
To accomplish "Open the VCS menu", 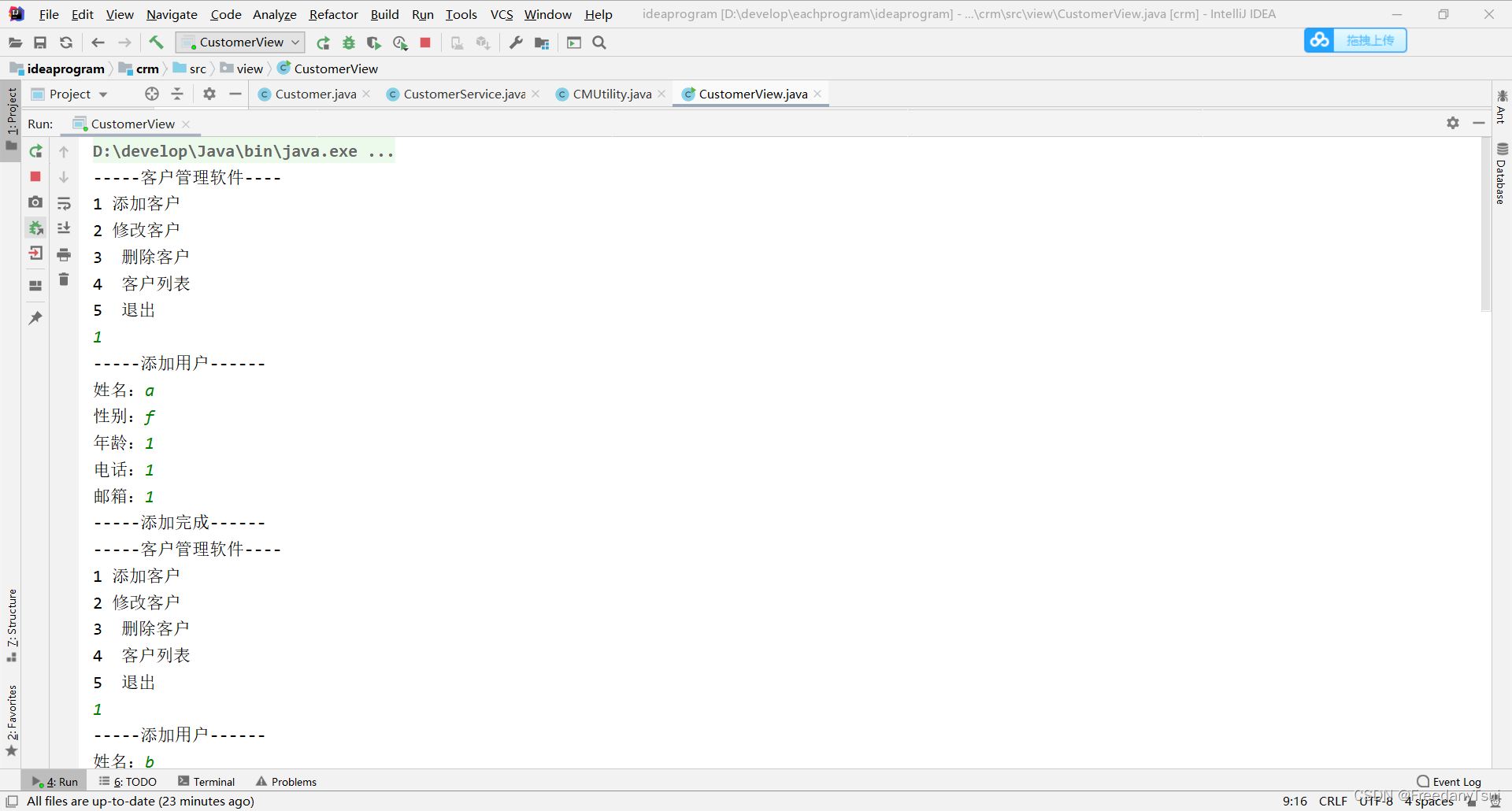I will pos(501,14).
